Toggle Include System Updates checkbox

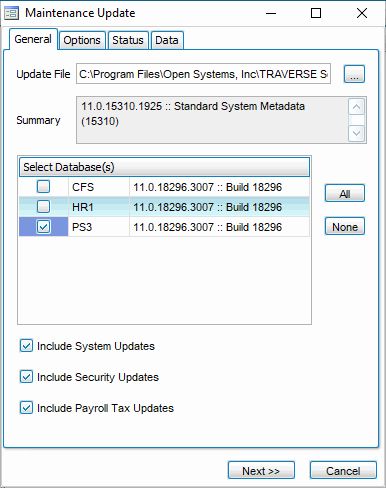pyautogui.click(x=26, y=346)
